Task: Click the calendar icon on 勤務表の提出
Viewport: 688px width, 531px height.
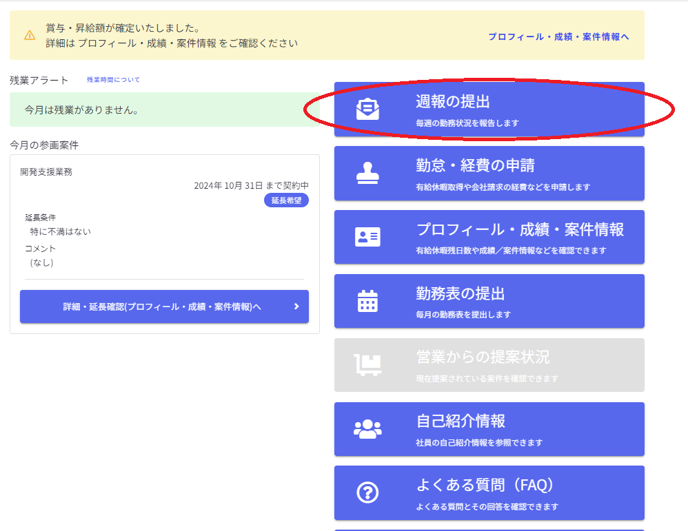Action: click(368, 301)
